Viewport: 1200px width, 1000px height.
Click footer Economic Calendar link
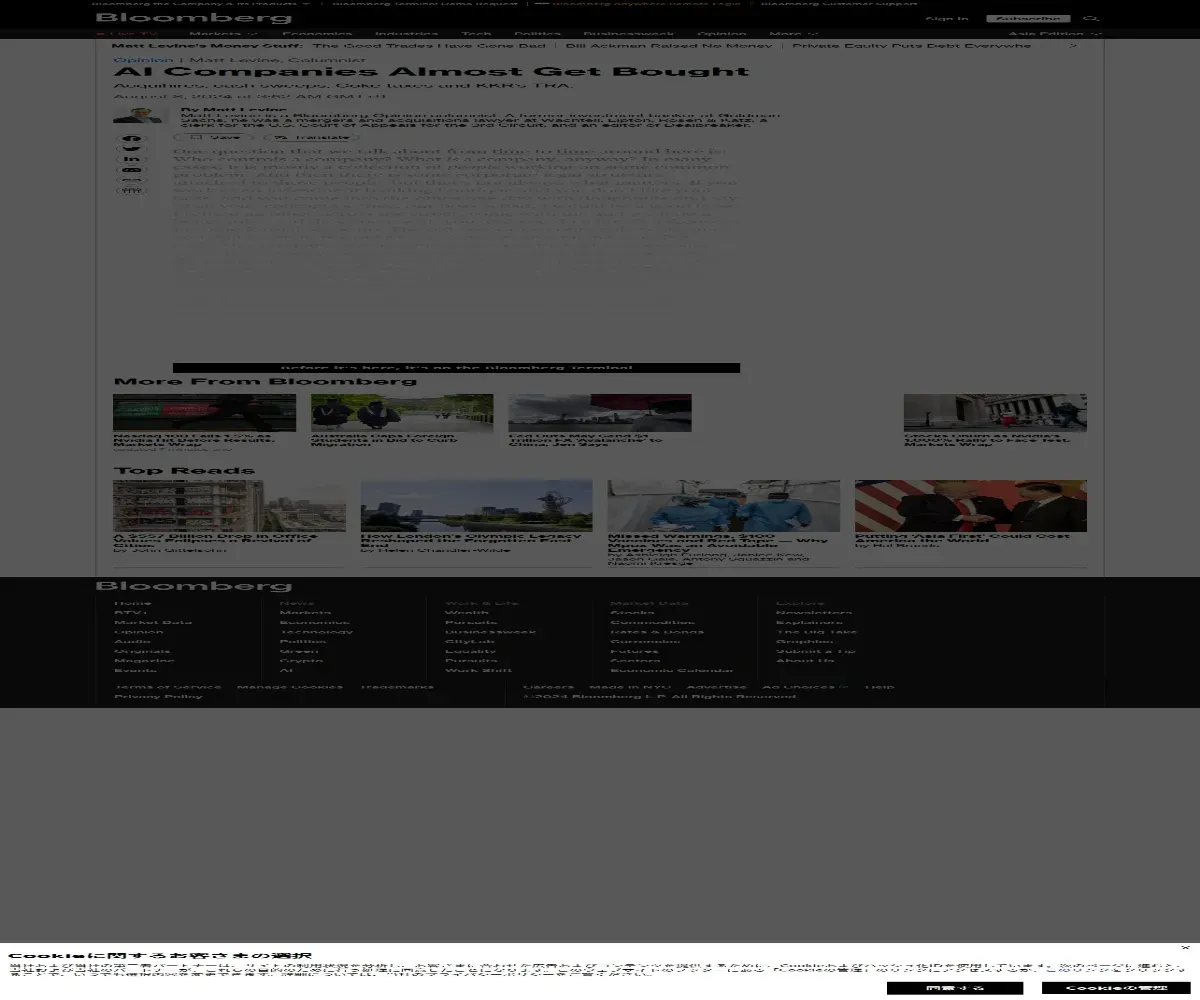(x=671, y=670)
